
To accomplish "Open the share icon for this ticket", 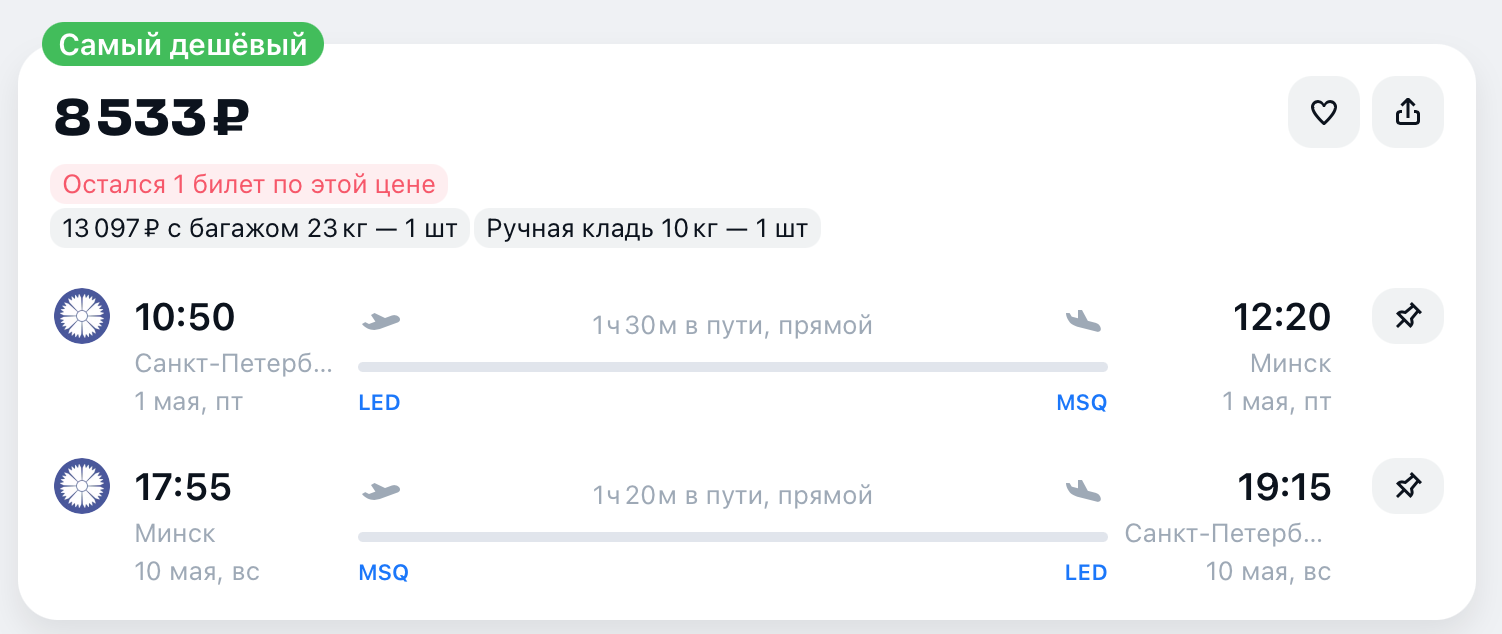I will 1407,111.
